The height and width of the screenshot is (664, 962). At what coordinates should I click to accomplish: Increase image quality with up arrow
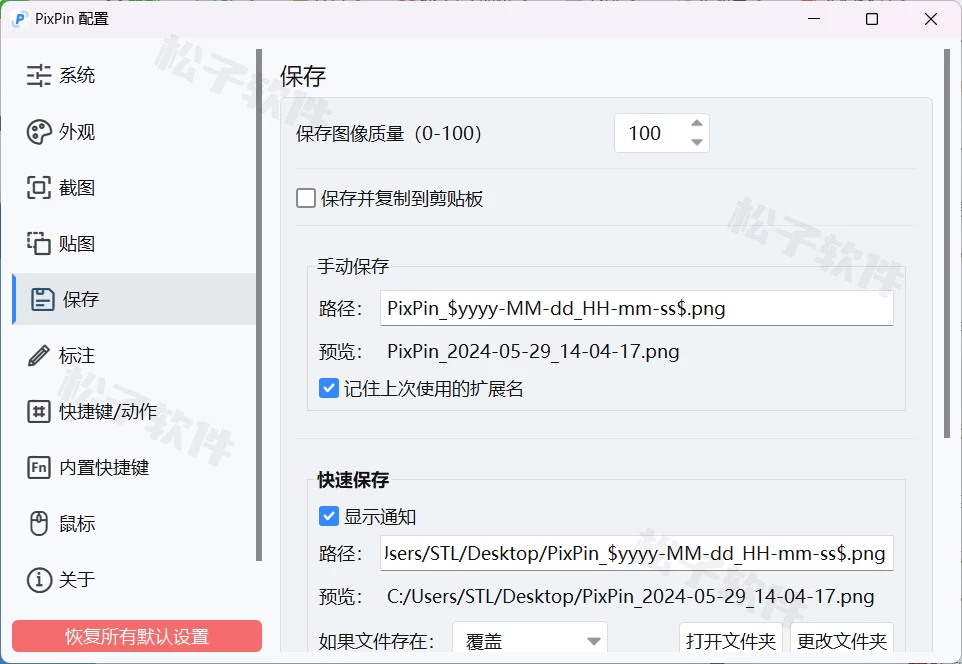tap(696, 123)
